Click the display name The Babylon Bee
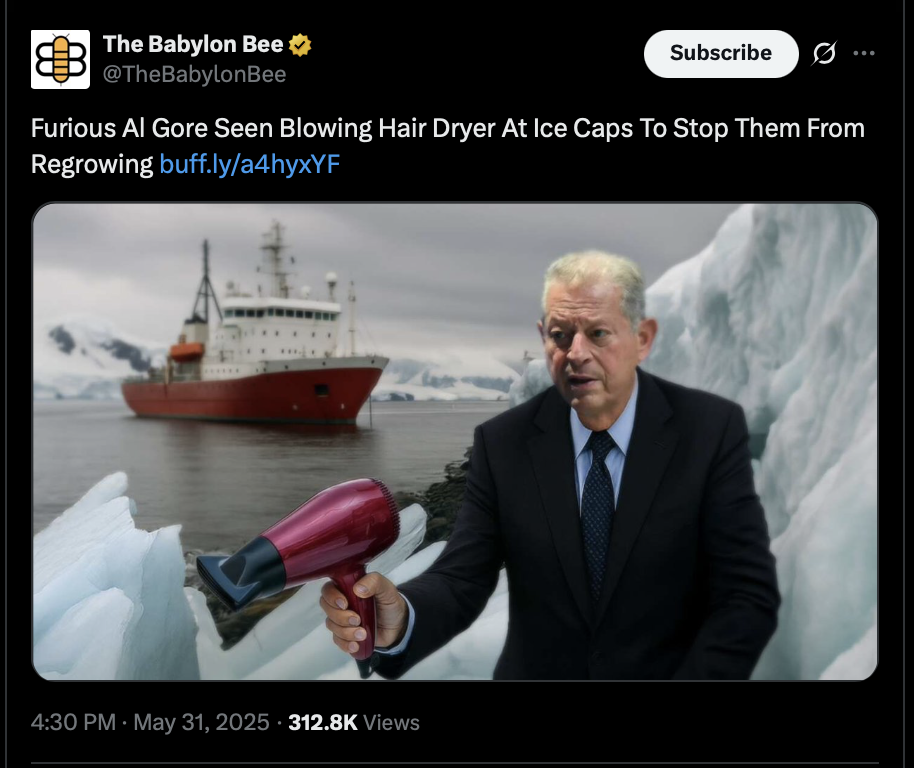This screenshot has height=768, width=914. pos(193,44)
